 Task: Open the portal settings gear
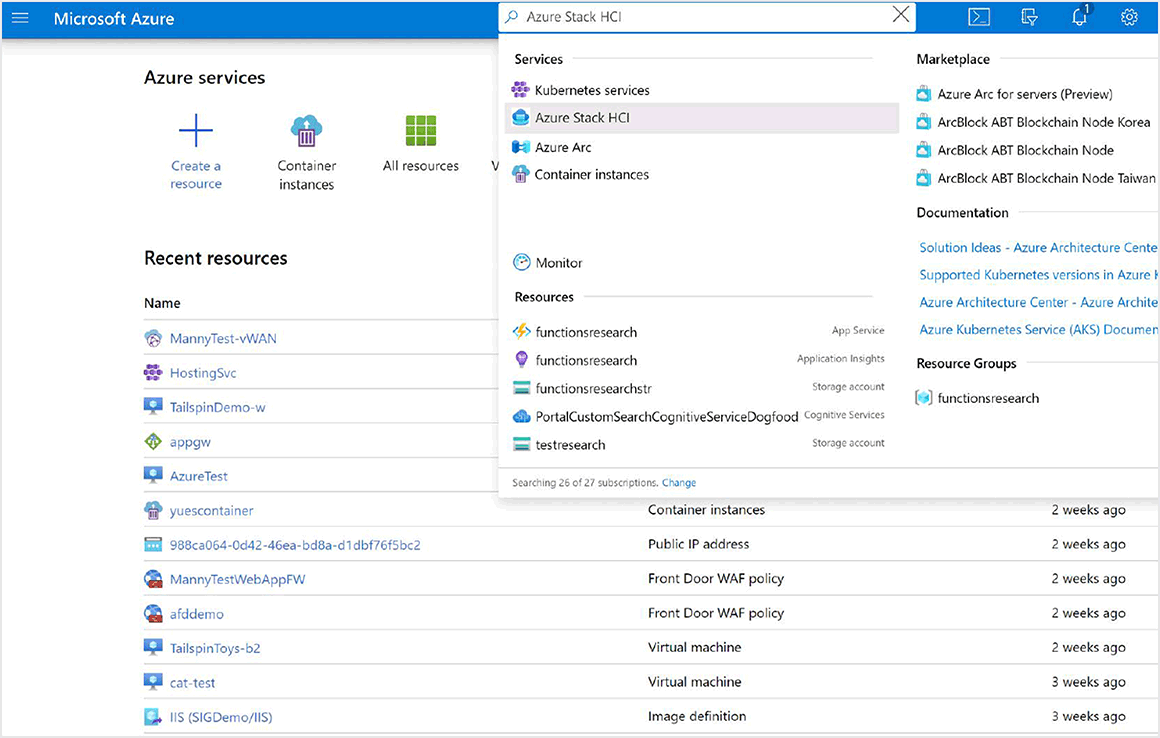point(1129,17)
